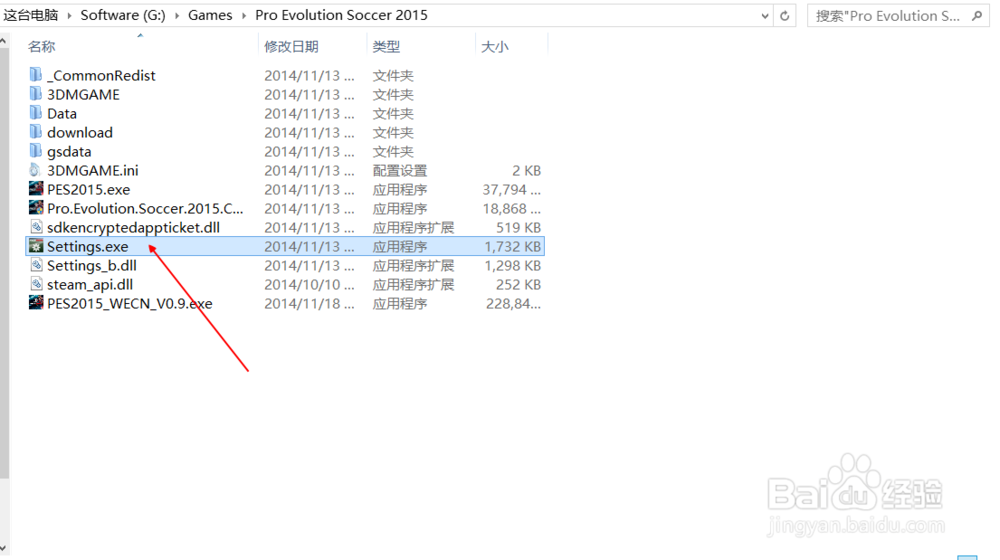Click the 3DMGAME.ini file icon
This screenshot has width=1000, height=560.
36,170
